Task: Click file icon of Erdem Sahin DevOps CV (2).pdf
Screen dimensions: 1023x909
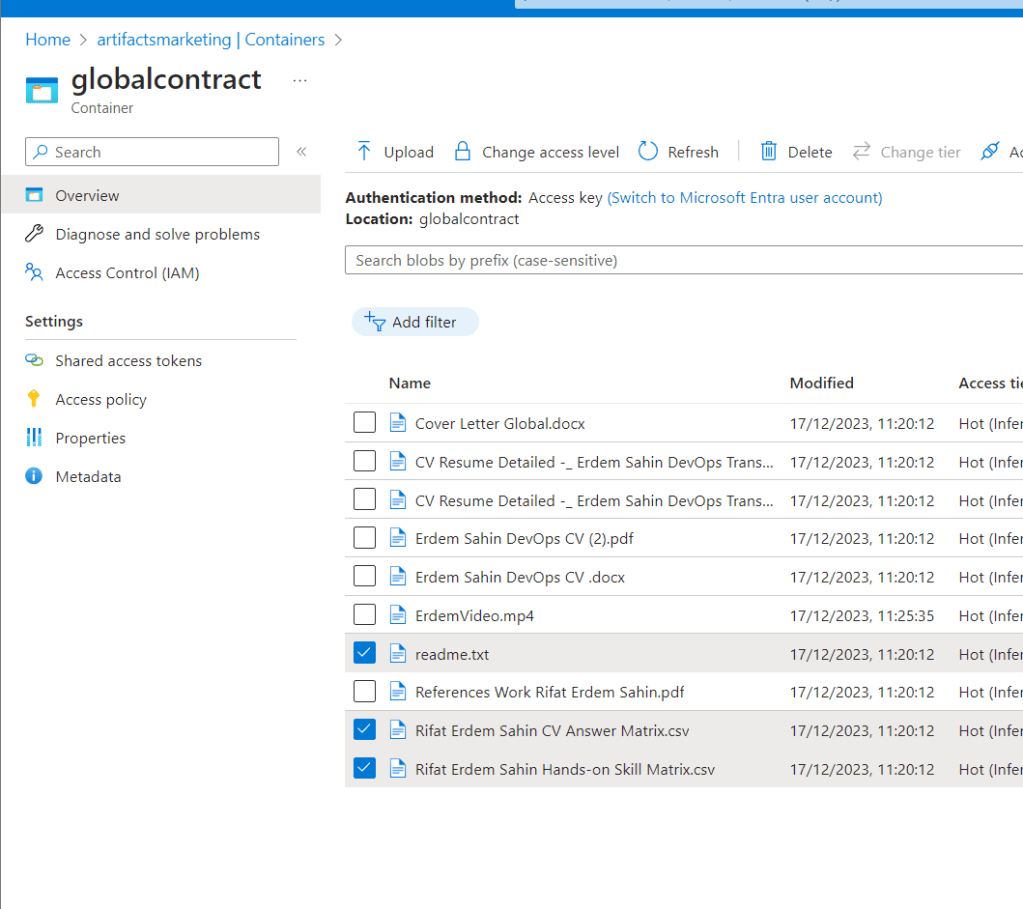Action: (398, 538)
